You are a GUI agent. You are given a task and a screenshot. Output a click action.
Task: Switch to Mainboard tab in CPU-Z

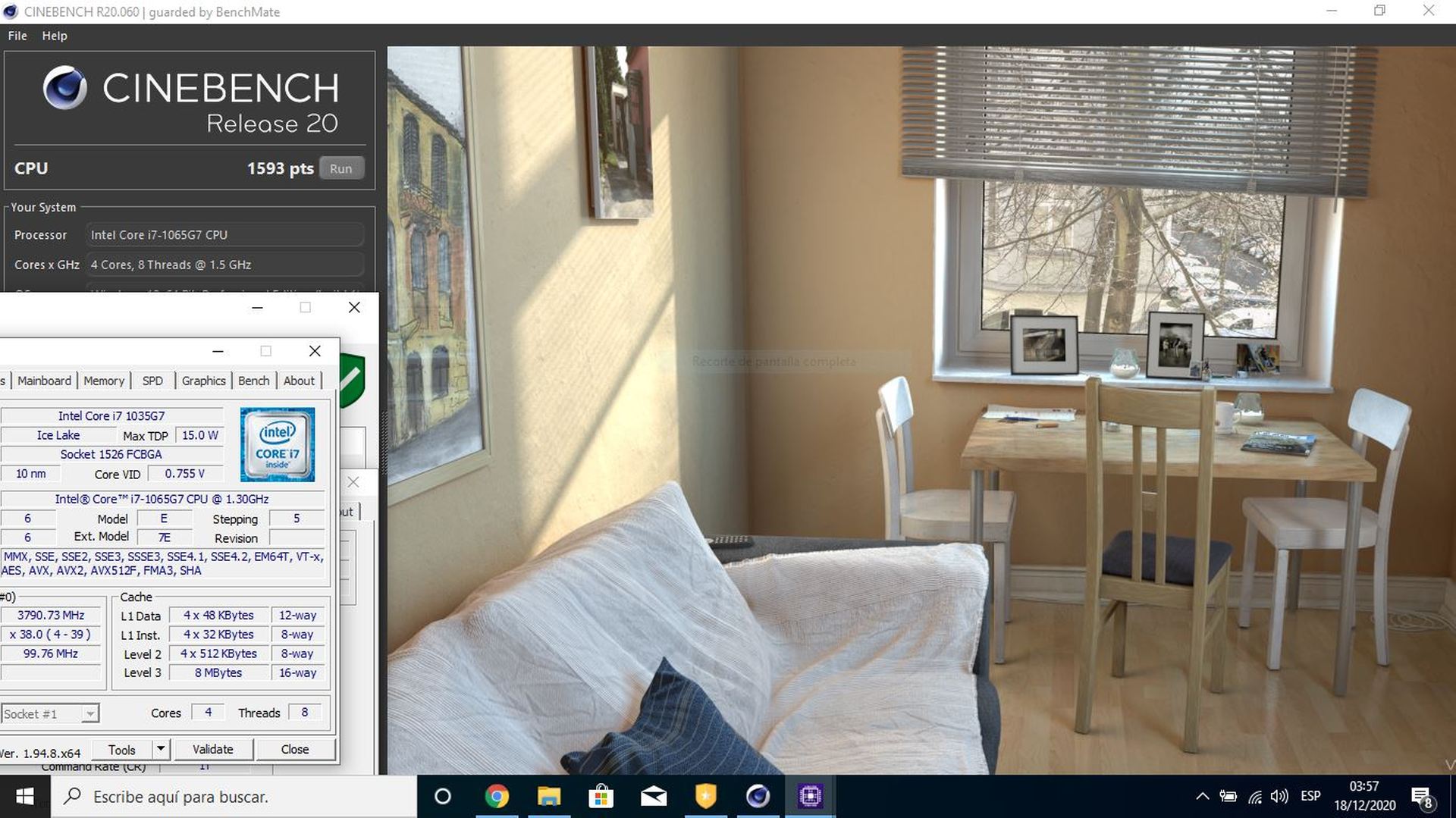(x=44, y=381)
